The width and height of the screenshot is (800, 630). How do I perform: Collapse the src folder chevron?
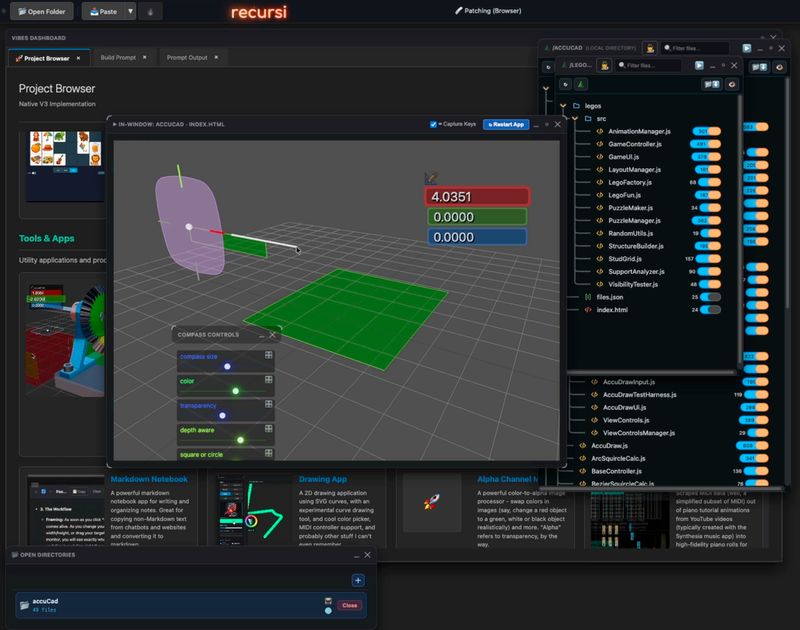[575, 118]
